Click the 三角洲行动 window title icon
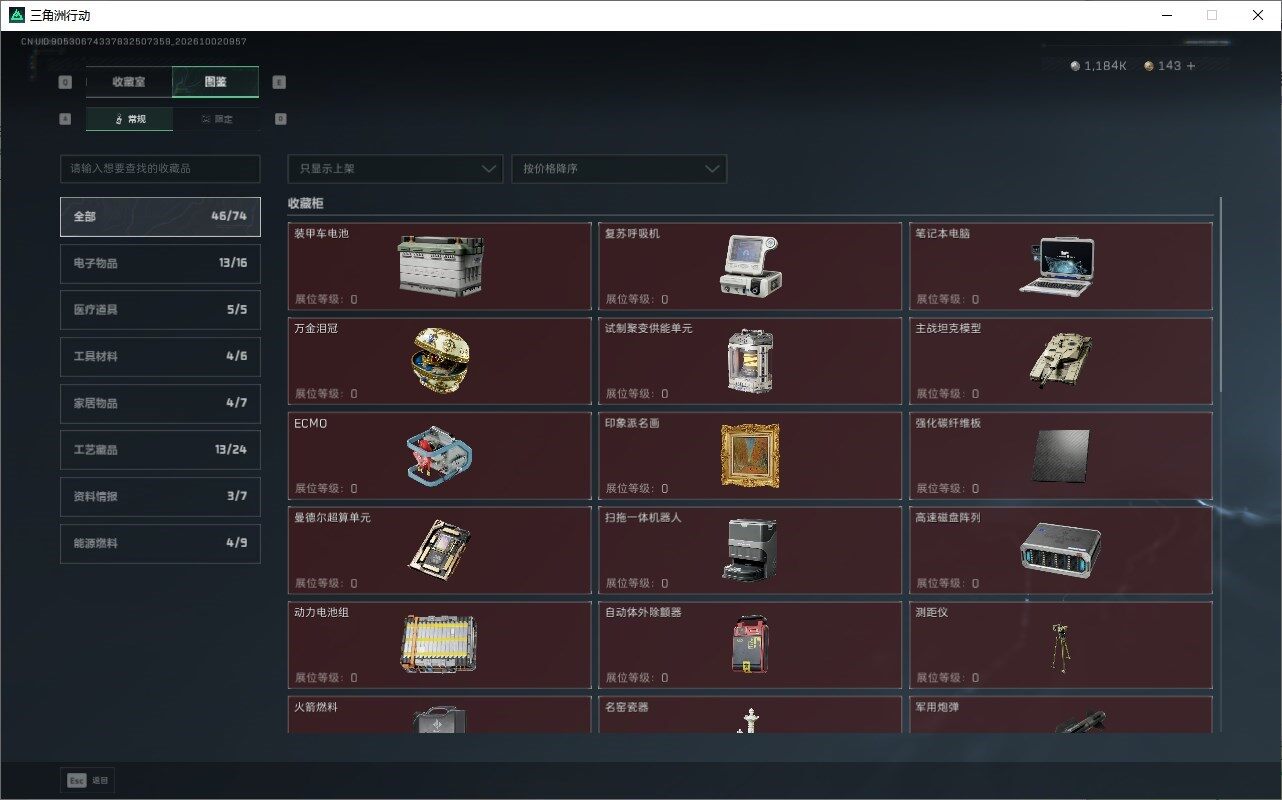This screenshot has width=1282, height=800. click(x=17, y=15)
